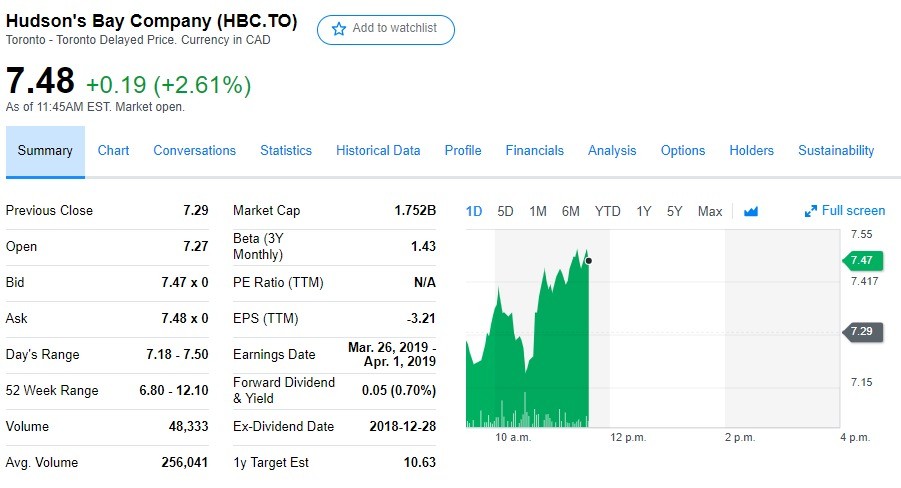Screen dimensions: 901x488
Task: Switch to the Options tab
Action: tap(683, 151)
